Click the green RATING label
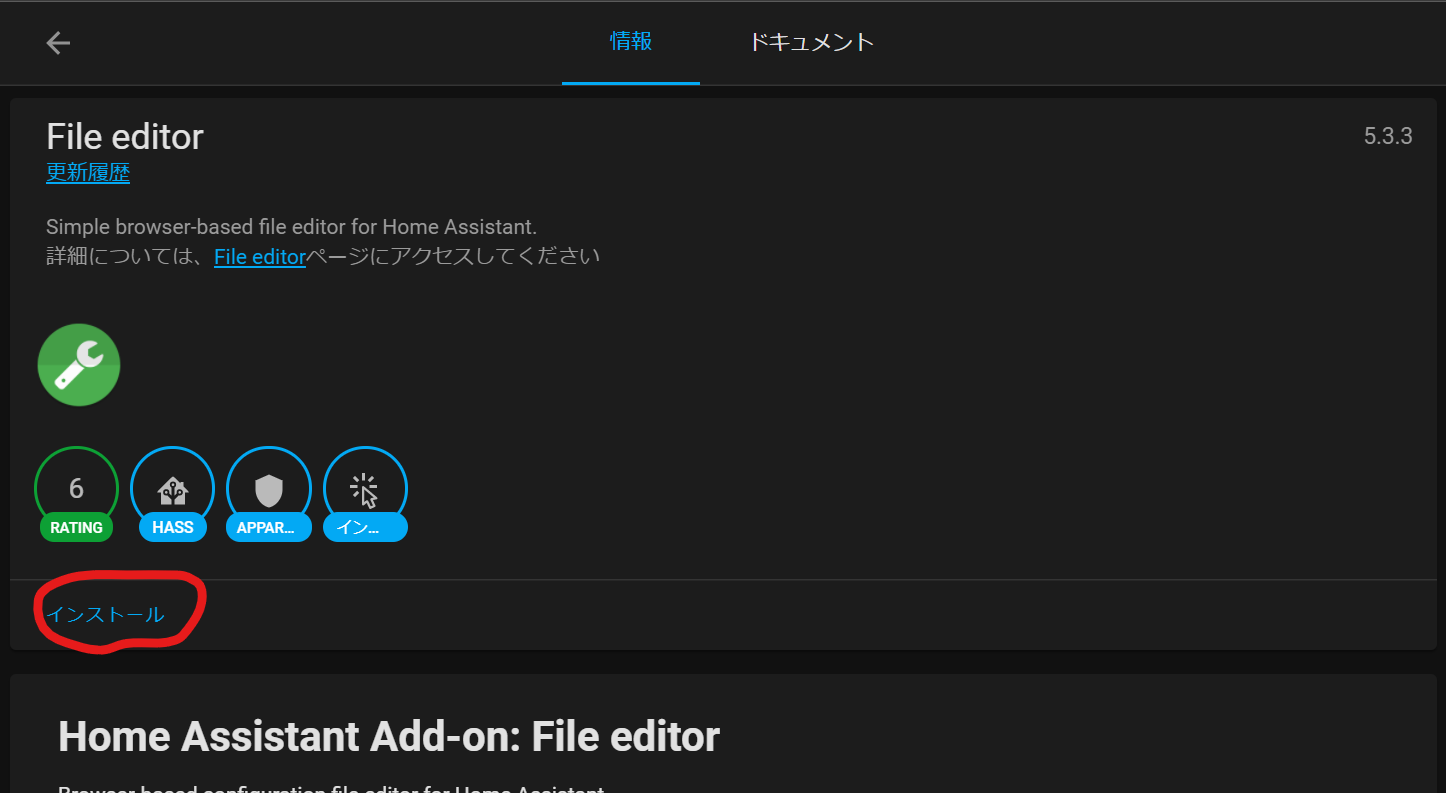Screen dimensions: 1446x793 coord(77,527)
